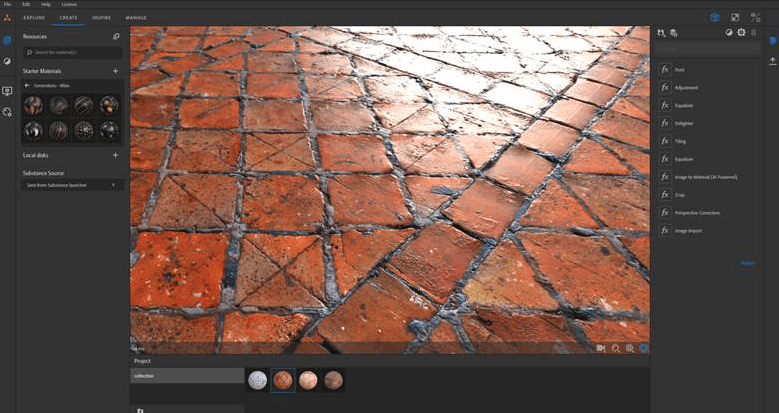This screenshot has width=779, height=413.
Task: Click the chip-shaped icon in right panel toolbar
Action: pos(741,32)
